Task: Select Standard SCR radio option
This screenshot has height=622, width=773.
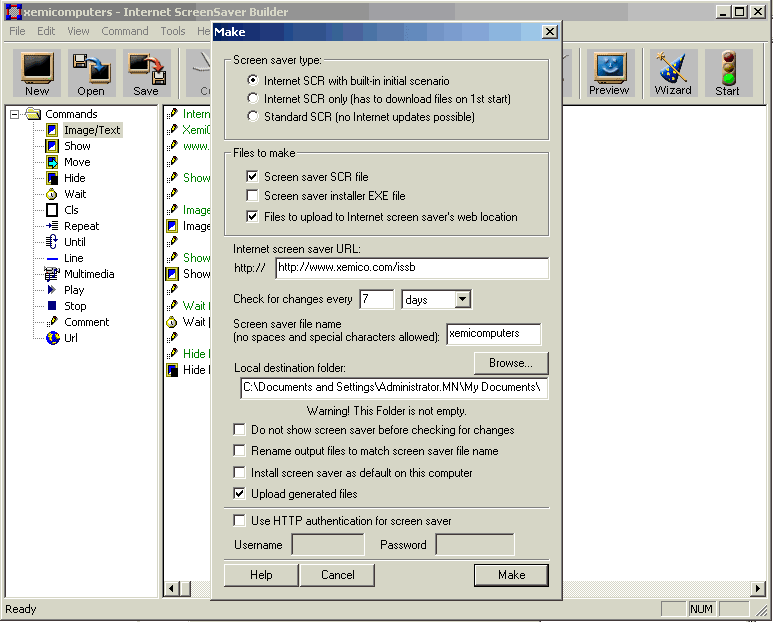Action: pyautogui.click(x=253, y=117)
